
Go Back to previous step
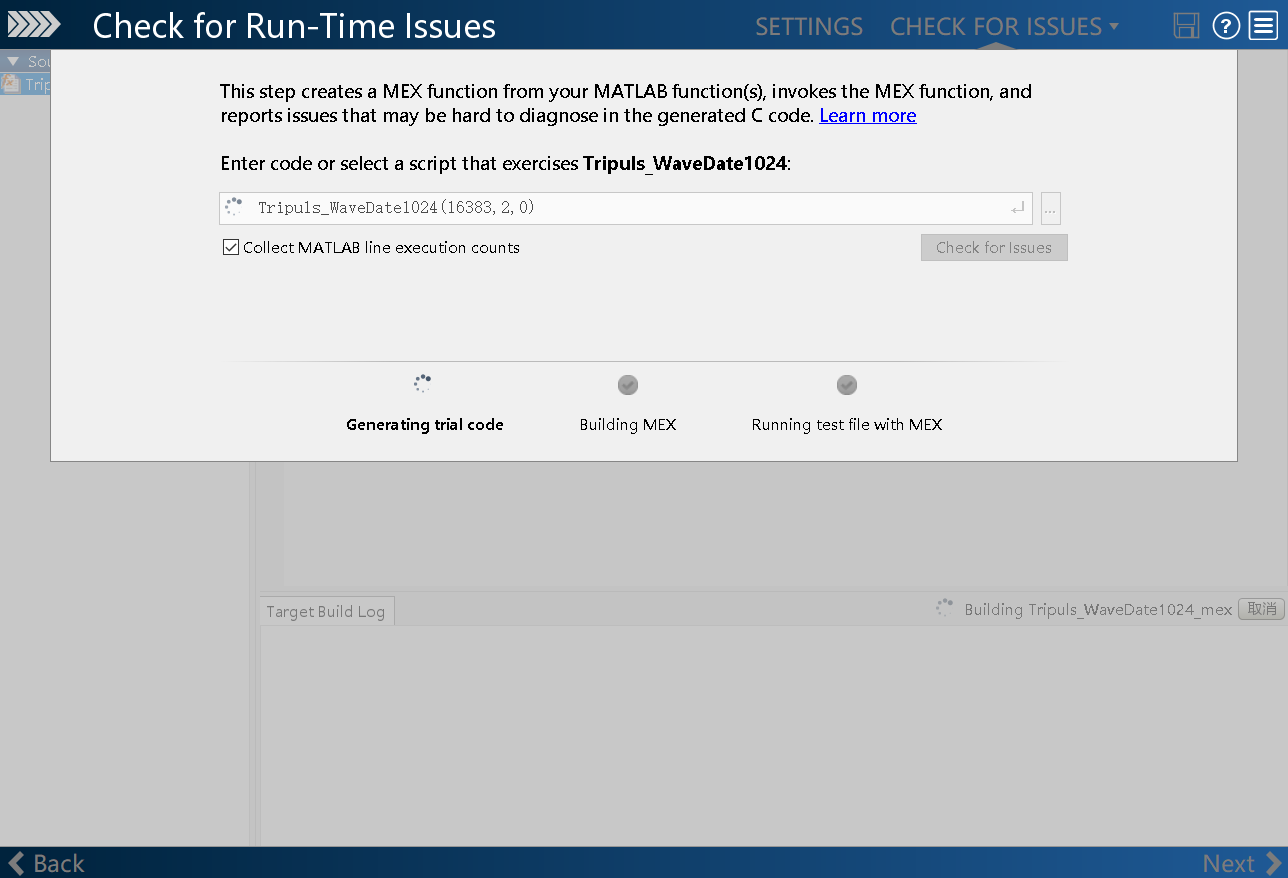(46, 863)
